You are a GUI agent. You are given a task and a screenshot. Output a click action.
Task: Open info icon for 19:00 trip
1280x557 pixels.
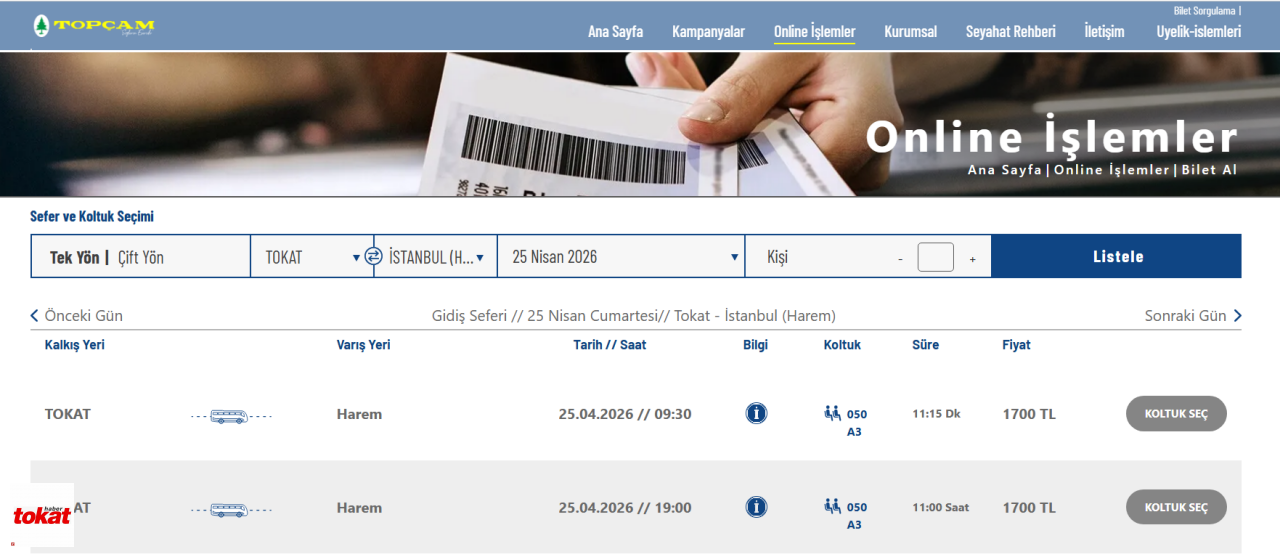click(756, 507)
